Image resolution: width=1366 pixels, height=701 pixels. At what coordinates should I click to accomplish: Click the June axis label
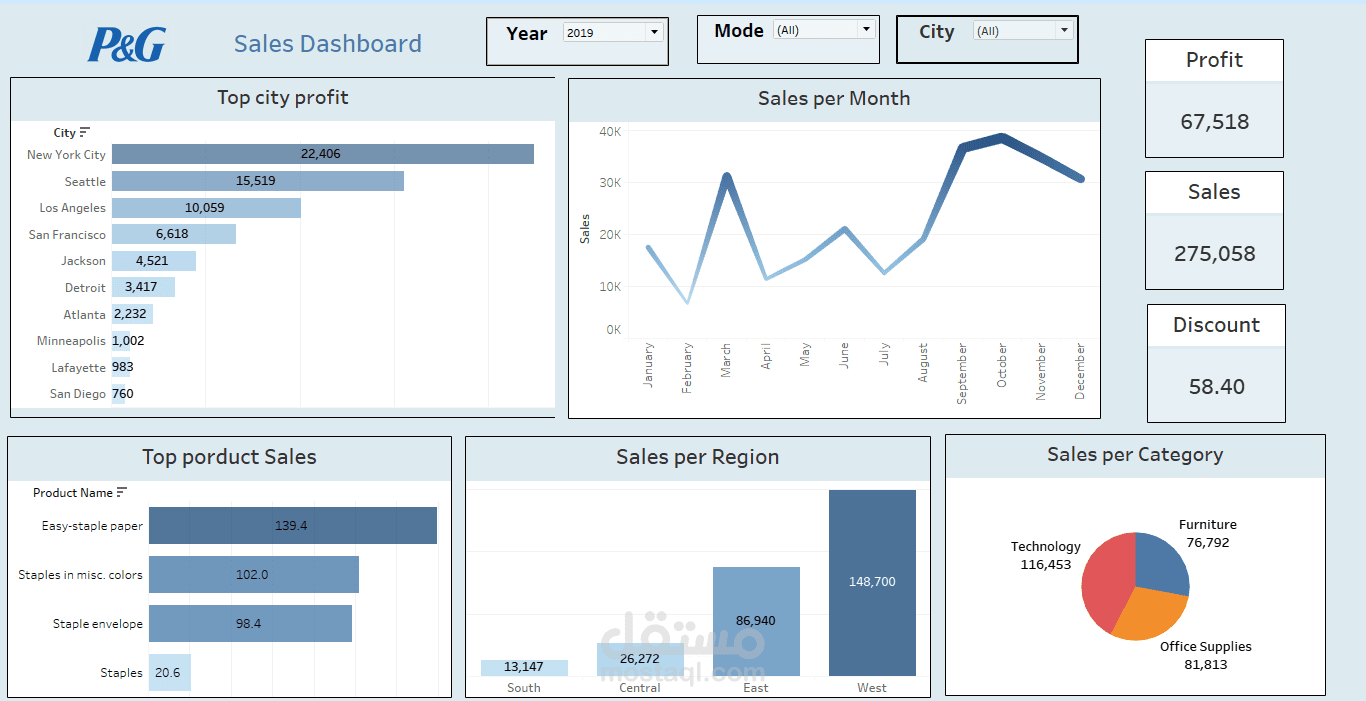(844, 356)
